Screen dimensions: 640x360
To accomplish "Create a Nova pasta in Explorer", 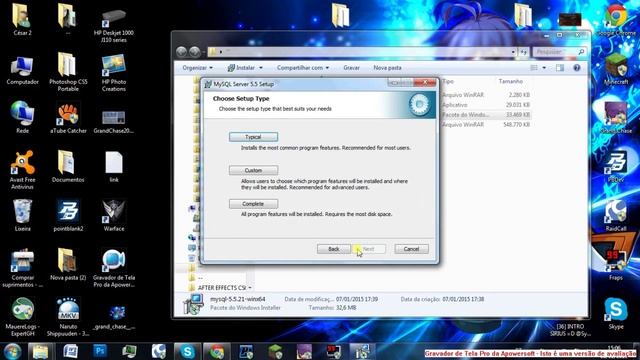I will point(387,68).
